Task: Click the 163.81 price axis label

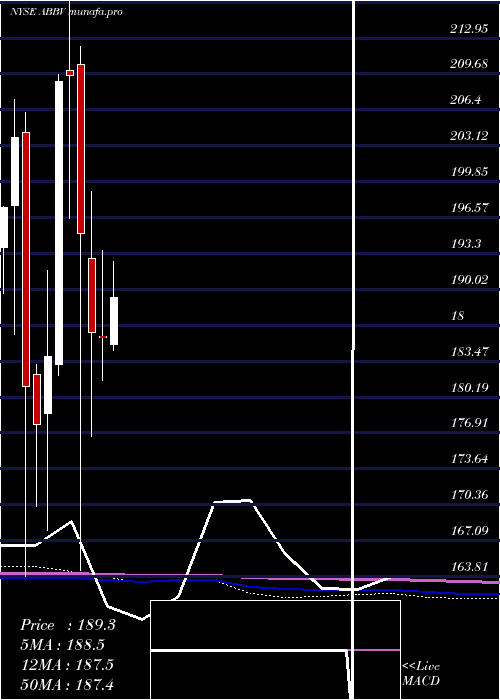Action: pos(469,567)
